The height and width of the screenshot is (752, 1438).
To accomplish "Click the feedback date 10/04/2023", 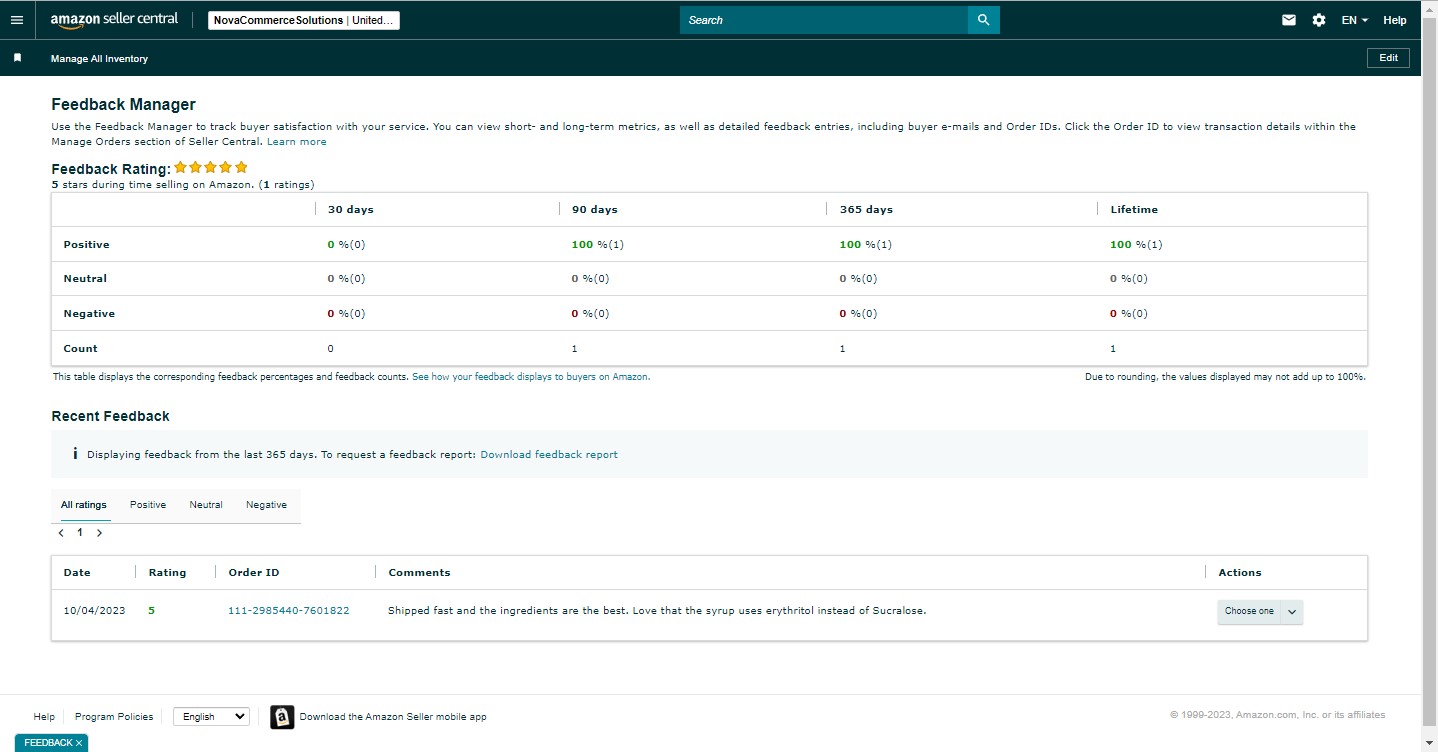I will [x=94, y=610].
